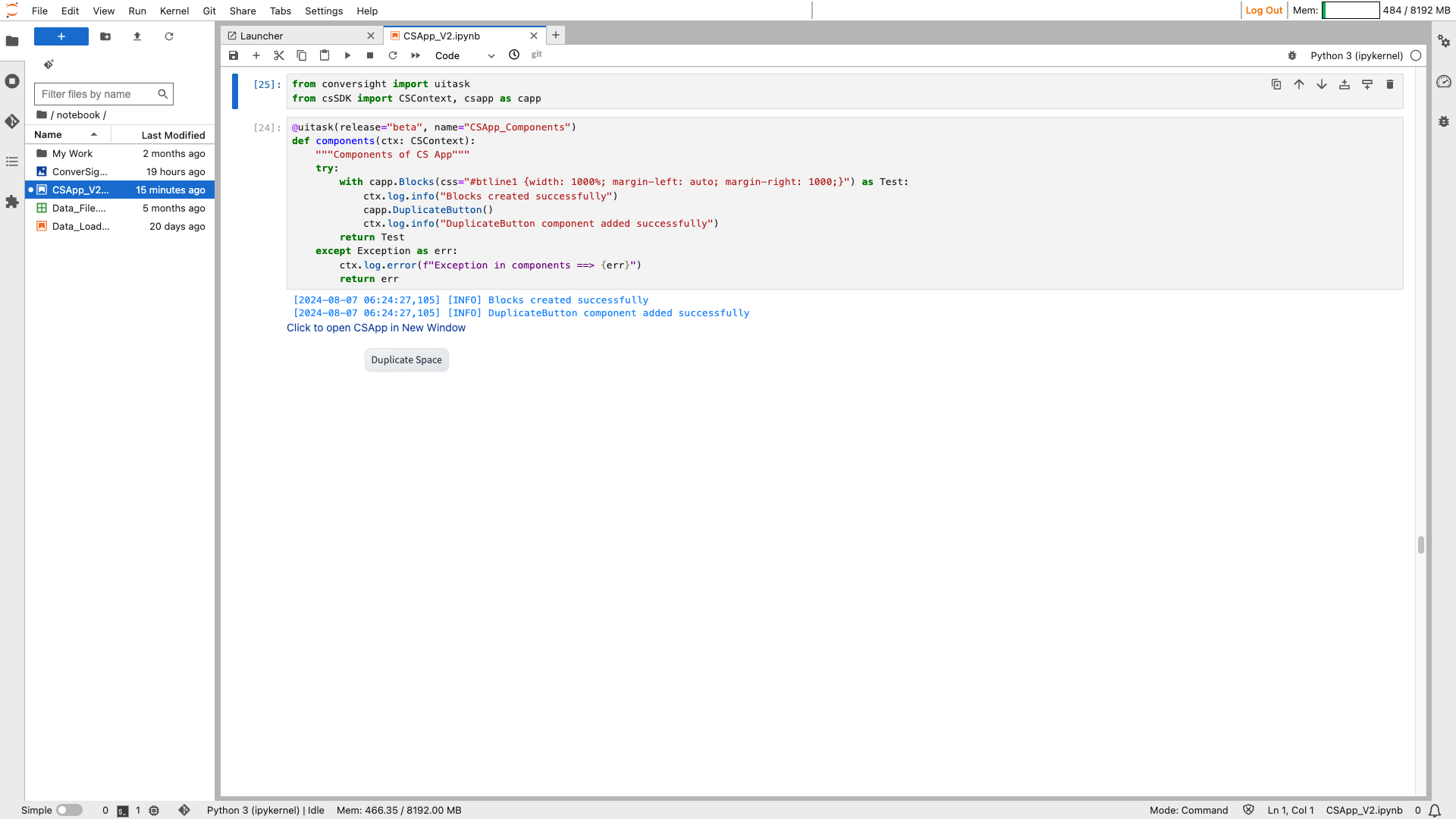Open the Settings menu

coord(324,11)
